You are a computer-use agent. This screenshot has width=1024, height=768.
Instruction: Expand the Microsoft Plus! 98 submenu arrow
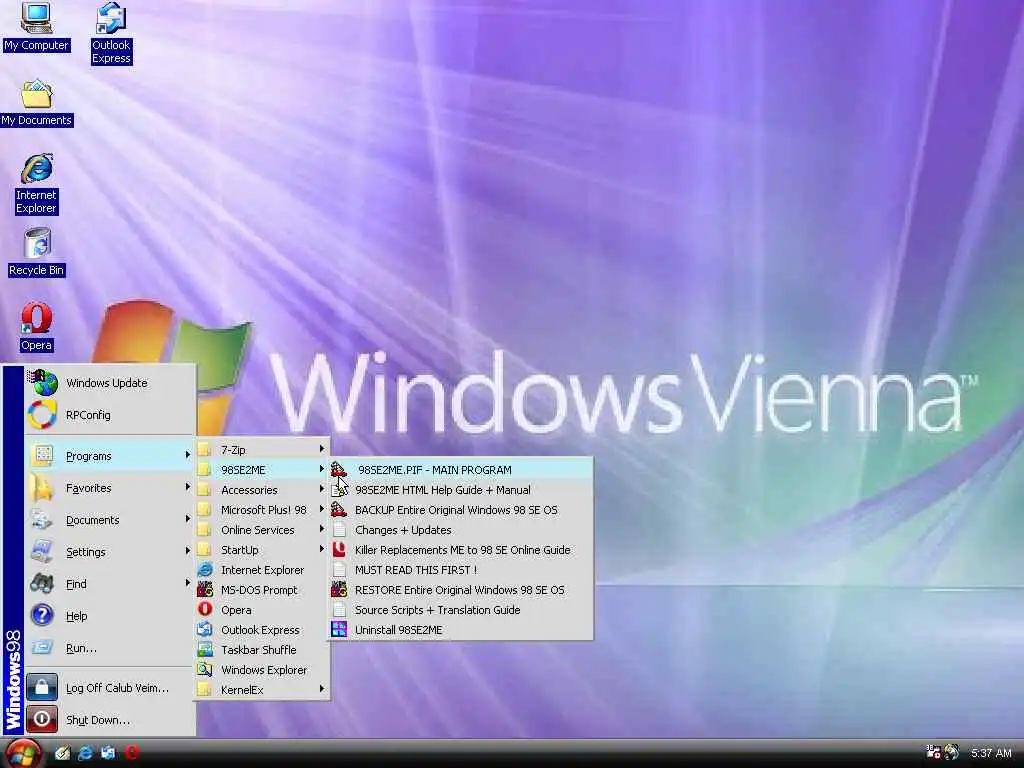click(322, 509)
